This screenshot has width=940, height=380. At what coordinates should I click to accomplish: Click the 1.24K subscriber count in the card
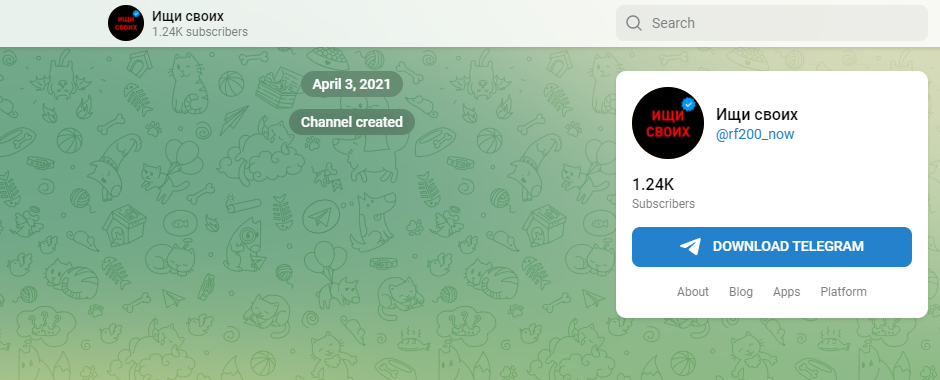tap(653, 185)
